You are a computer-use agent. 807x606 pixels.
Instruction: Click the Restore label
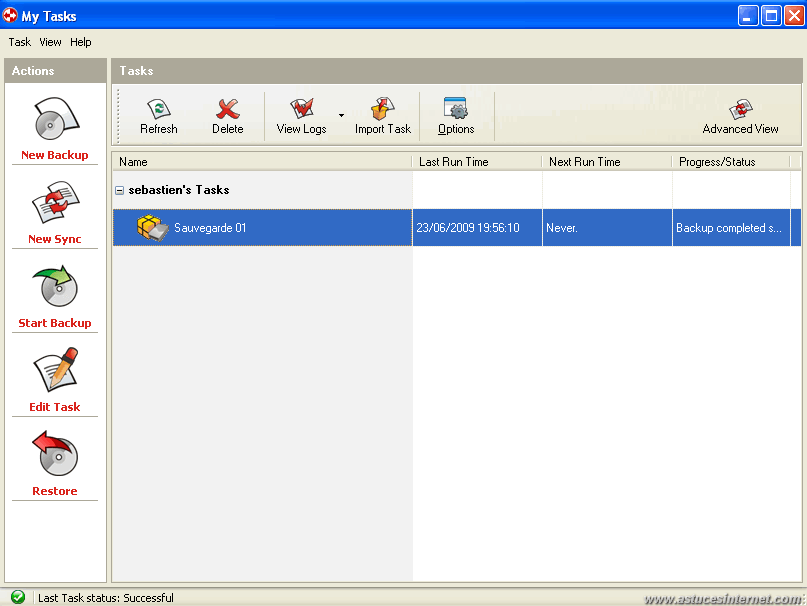(55, 491)
